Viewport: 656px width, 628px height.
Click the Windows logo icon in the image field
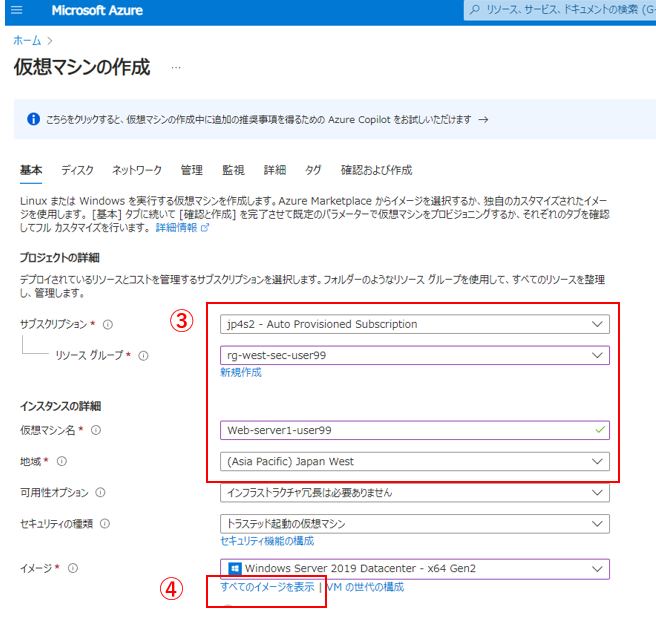click(x=234, y=569)
